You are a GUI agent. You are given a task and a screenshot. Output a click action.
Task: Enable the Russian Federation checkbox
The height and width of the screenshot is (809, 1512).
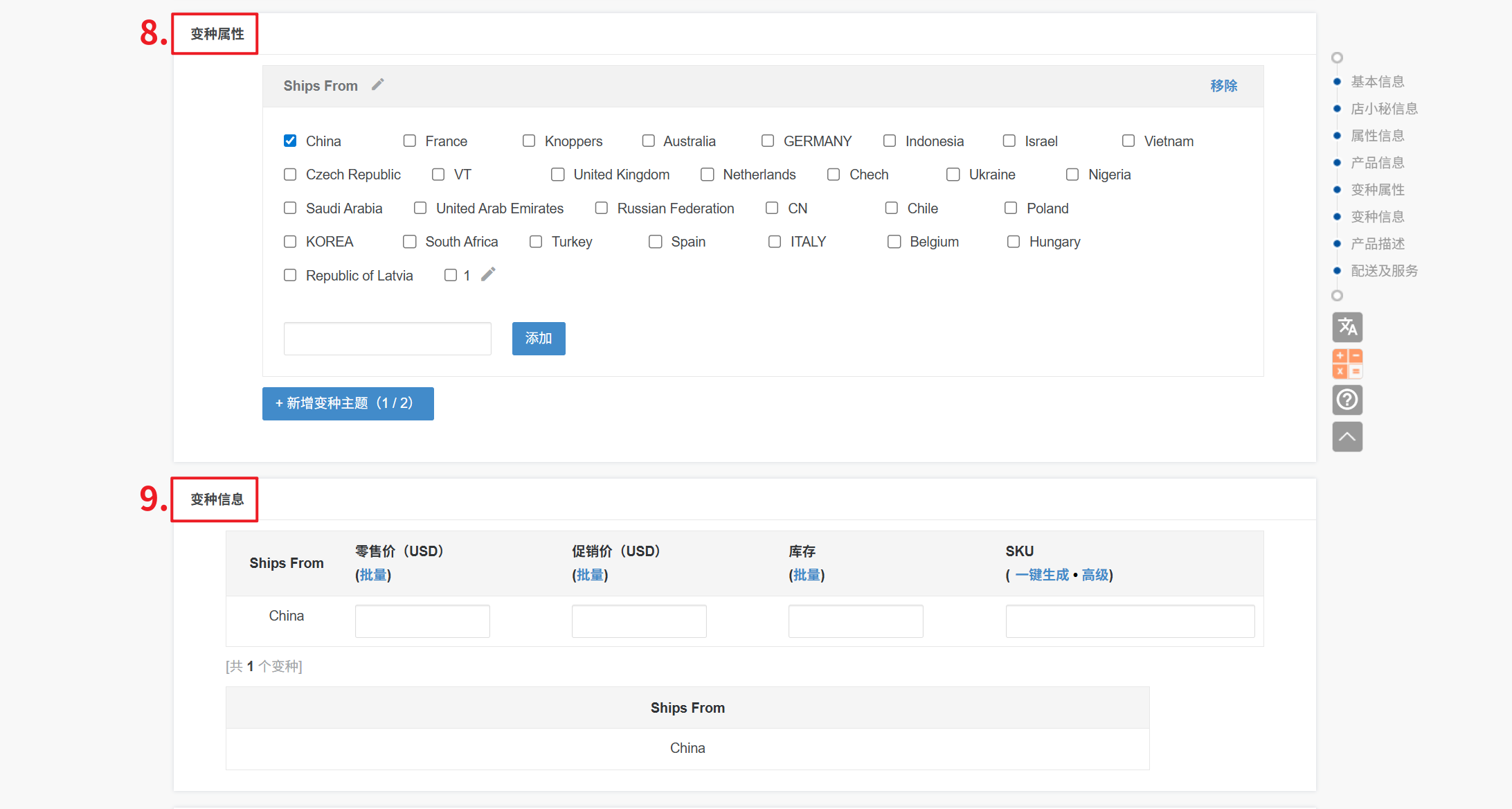click(601, 208)
